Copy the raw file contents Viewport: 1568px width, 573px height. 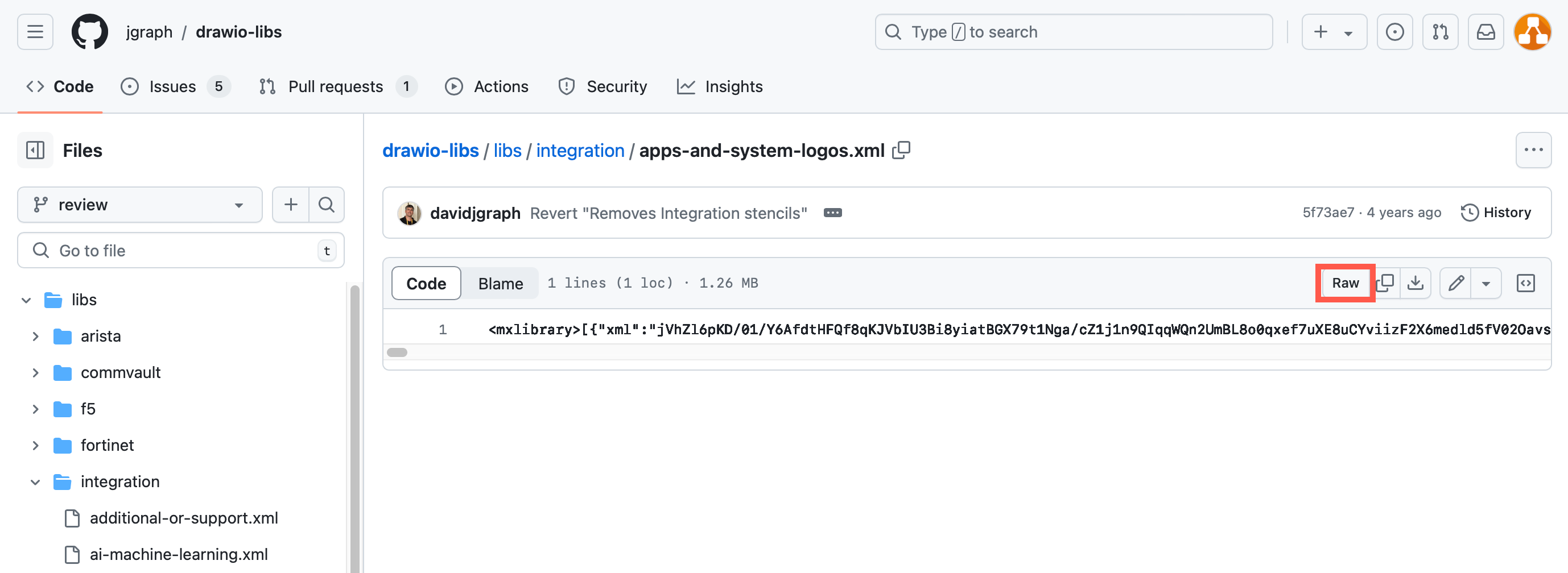pos(1387,283)
